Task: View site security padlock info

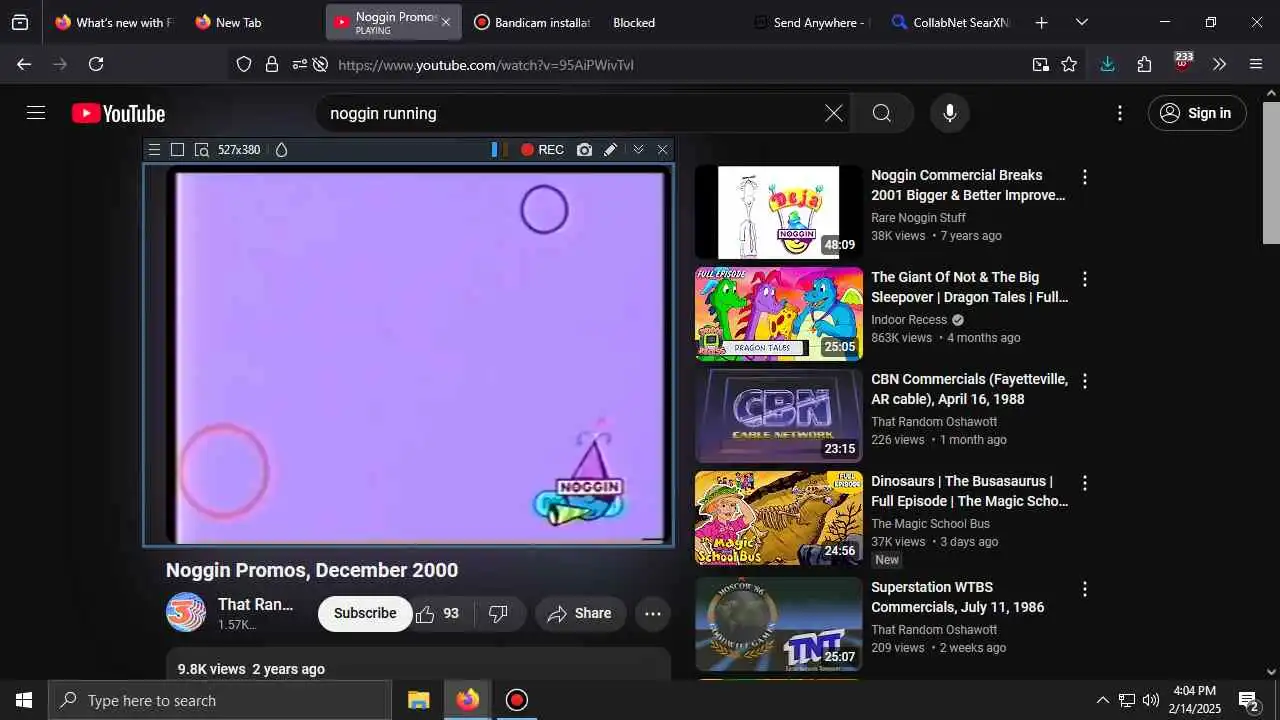Action: (x=271, y=64)
